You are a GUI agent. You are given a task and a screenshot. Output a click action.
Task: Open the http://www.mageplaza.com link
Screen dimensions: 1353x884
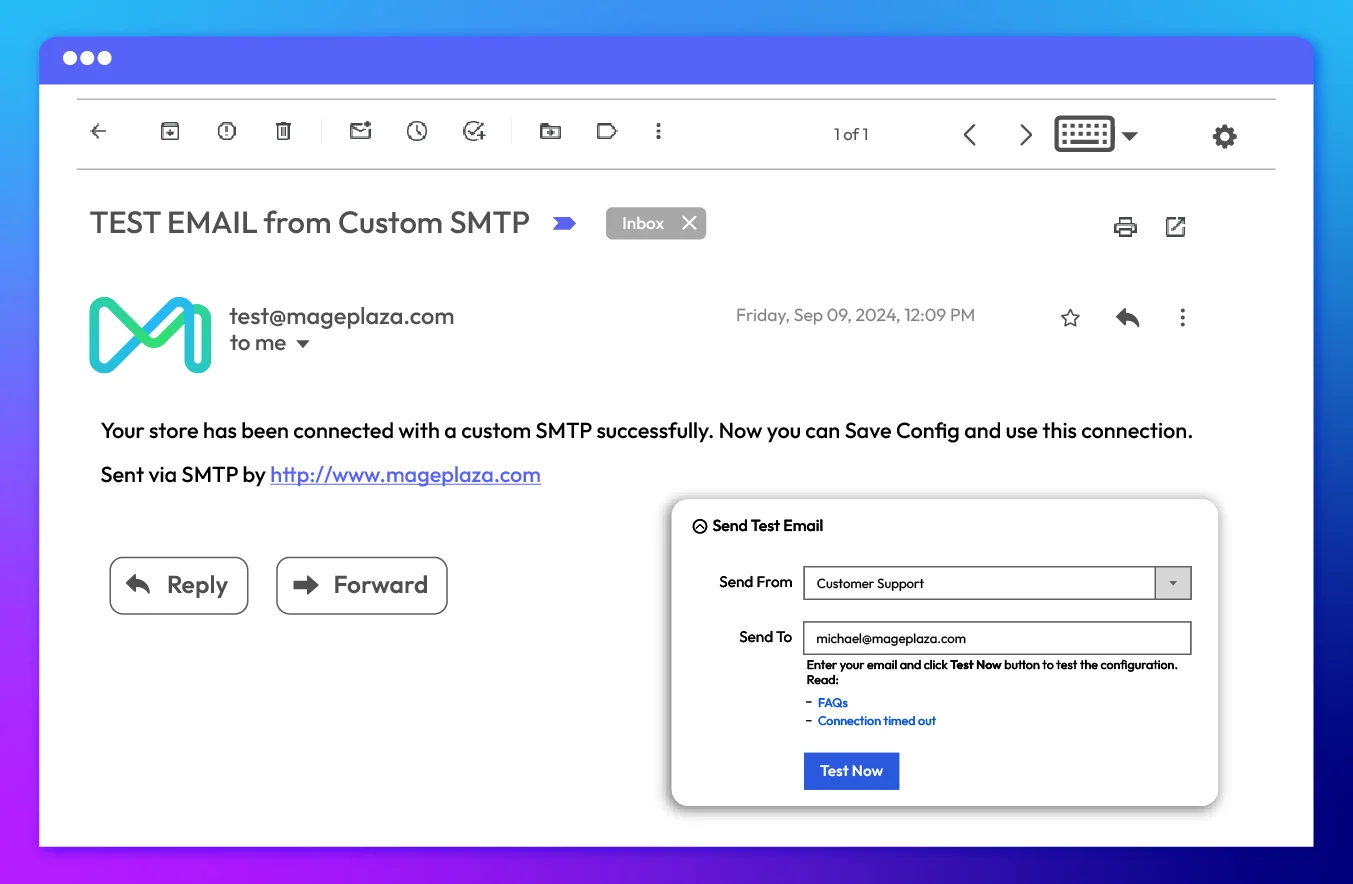(x=405, y=475)
